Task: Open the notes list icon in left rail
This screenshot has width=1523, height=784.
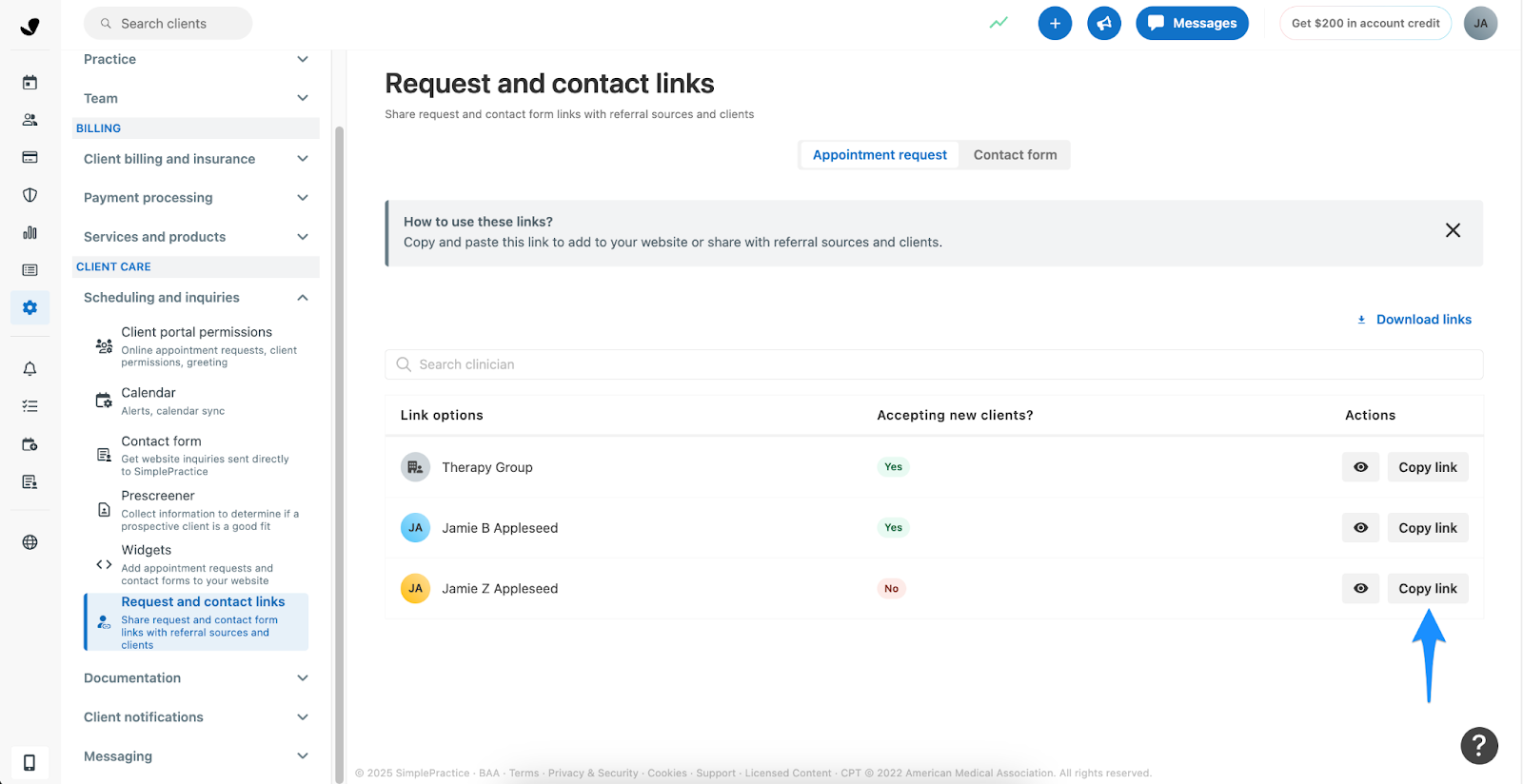Action: coord(30,270)
